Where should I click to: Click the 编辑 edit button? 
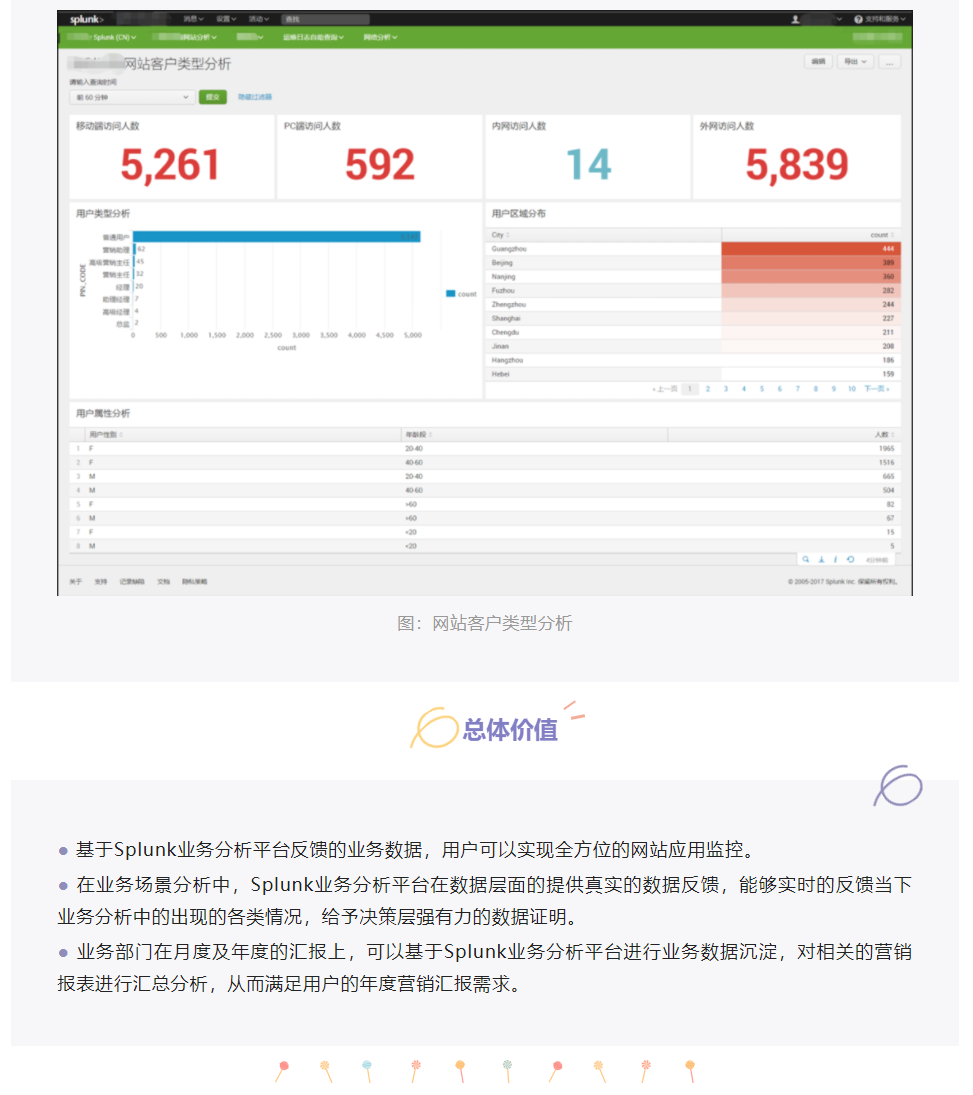(x=818, y=62)
